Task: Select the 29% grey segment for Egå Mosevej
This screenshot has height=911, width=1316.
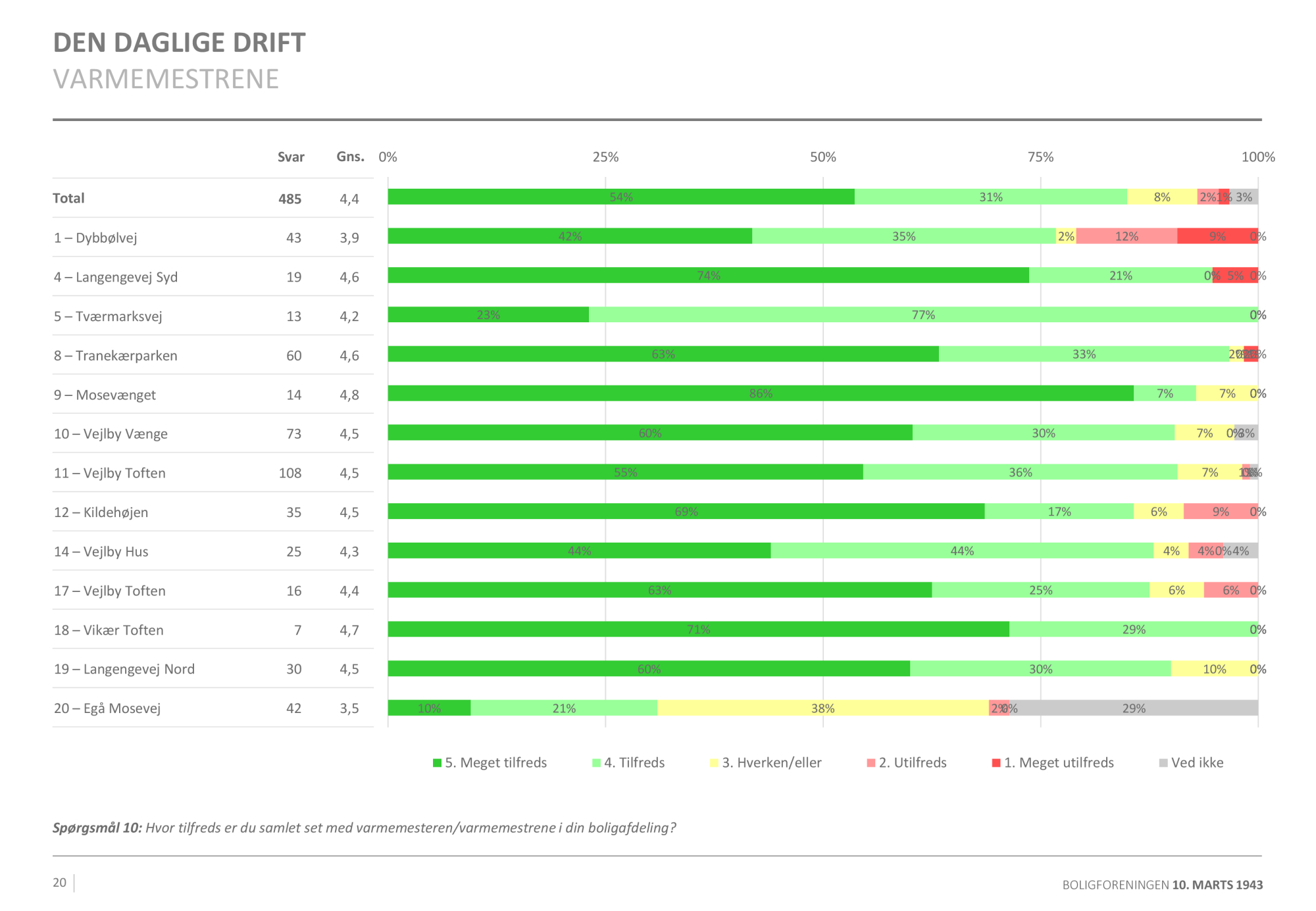Action: [1133, 708]
